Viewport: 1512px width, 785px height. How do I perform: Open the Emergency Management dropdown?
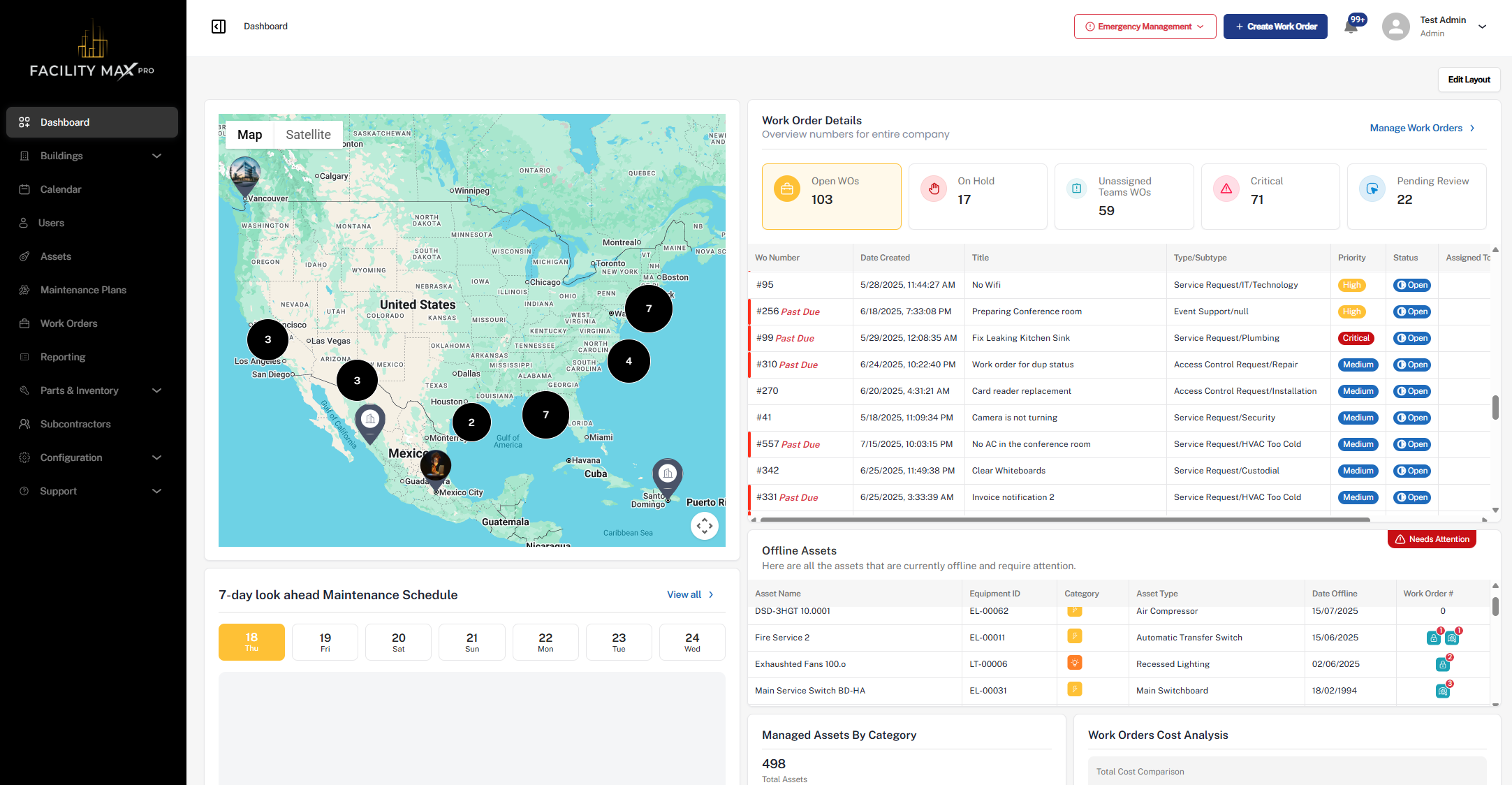click(1145, 27)
